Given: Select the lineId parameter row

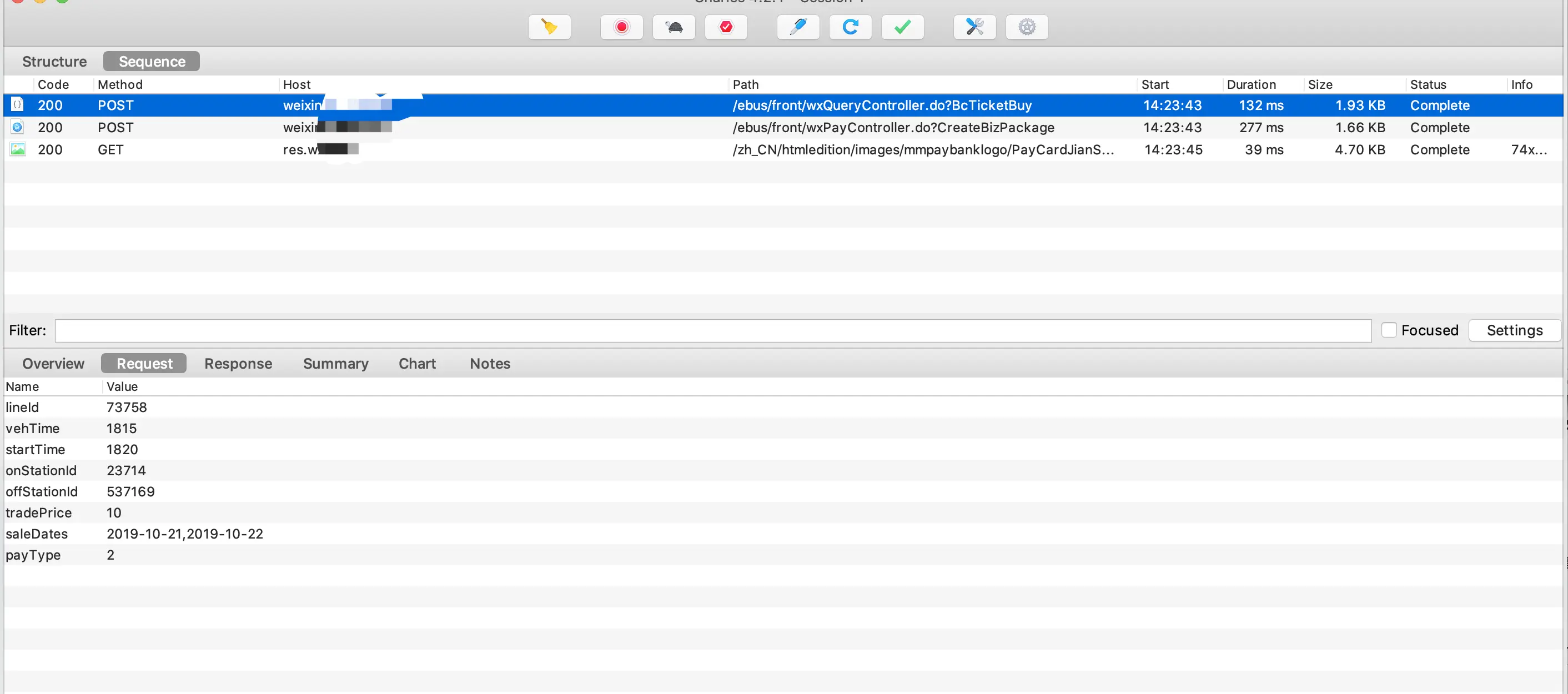Looking at the screenshot, I should point(783,406).
